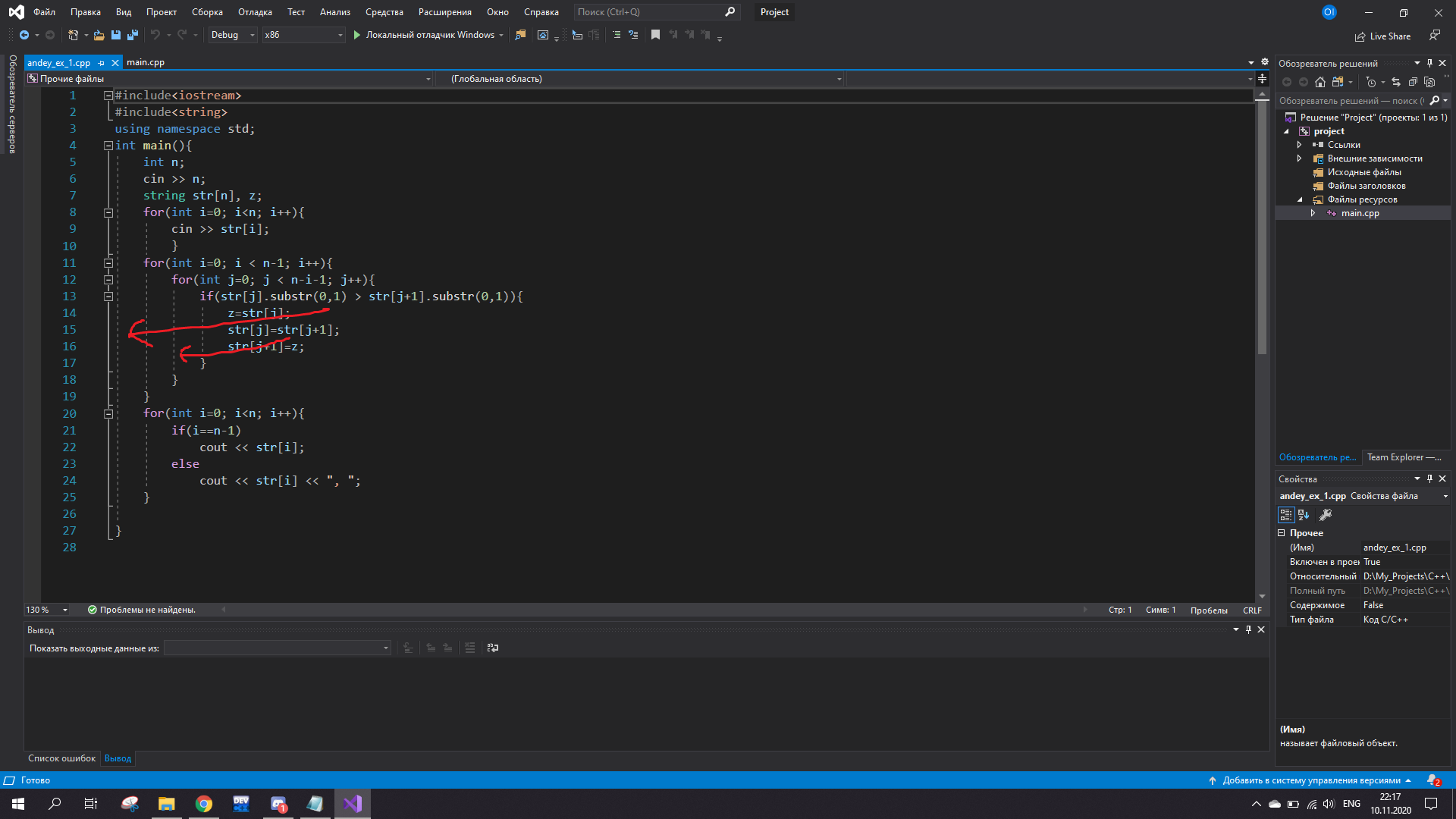Show properties by category icon

pos(1286,515)
